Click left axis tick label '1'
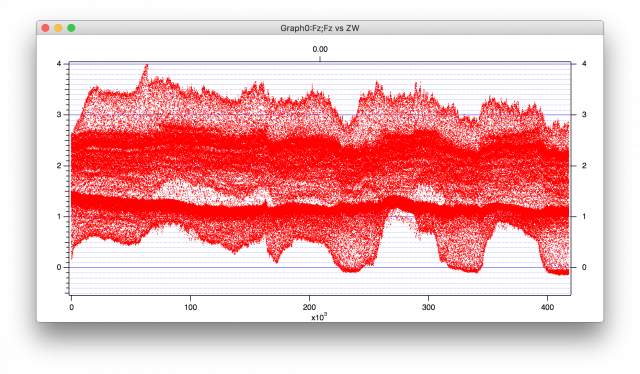This screenshot has height=374, width=640. (x=59, y=216)
